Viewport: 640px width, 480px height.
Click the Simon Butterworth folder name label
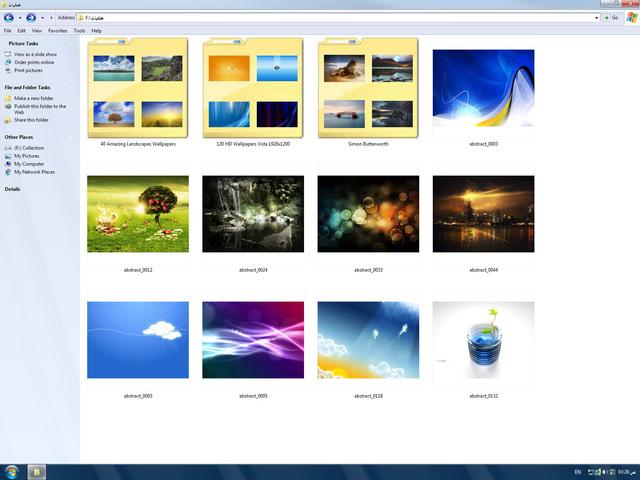coord(368,144)
